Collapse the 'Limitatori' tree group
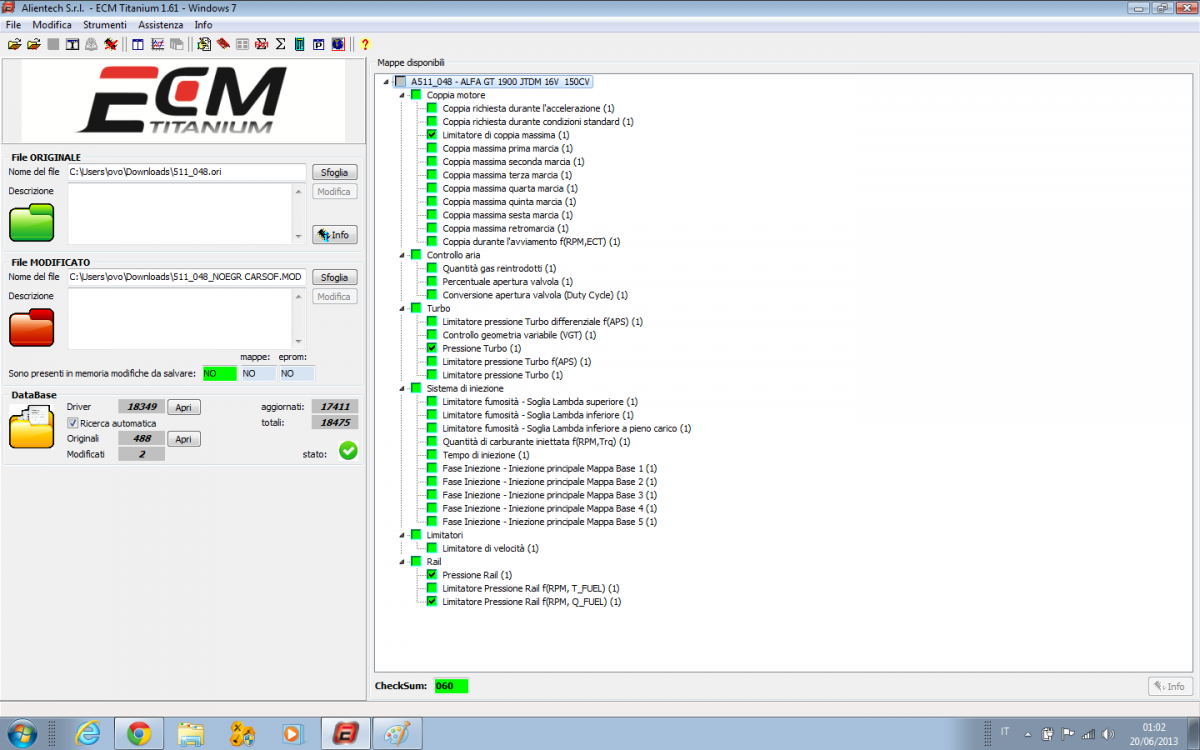 402,535
